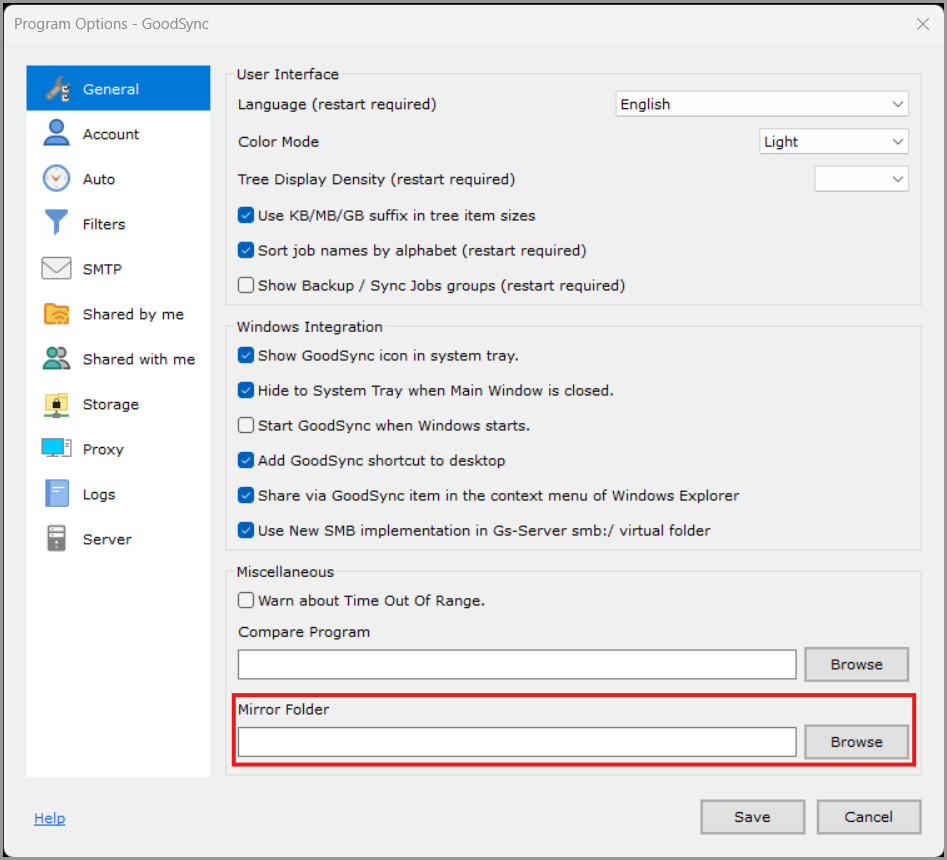Click the Server tower icon
The width and height of the screenshot is (947, 860).
coord(56,538)
